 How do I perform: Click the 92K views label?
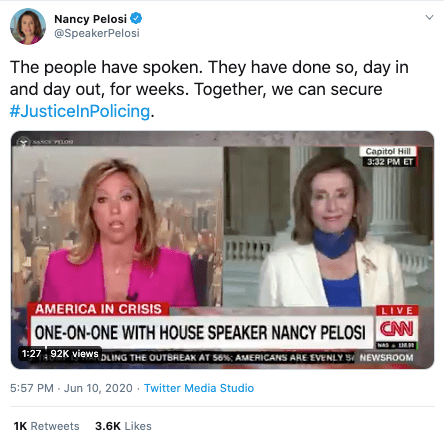click(74, 353)
